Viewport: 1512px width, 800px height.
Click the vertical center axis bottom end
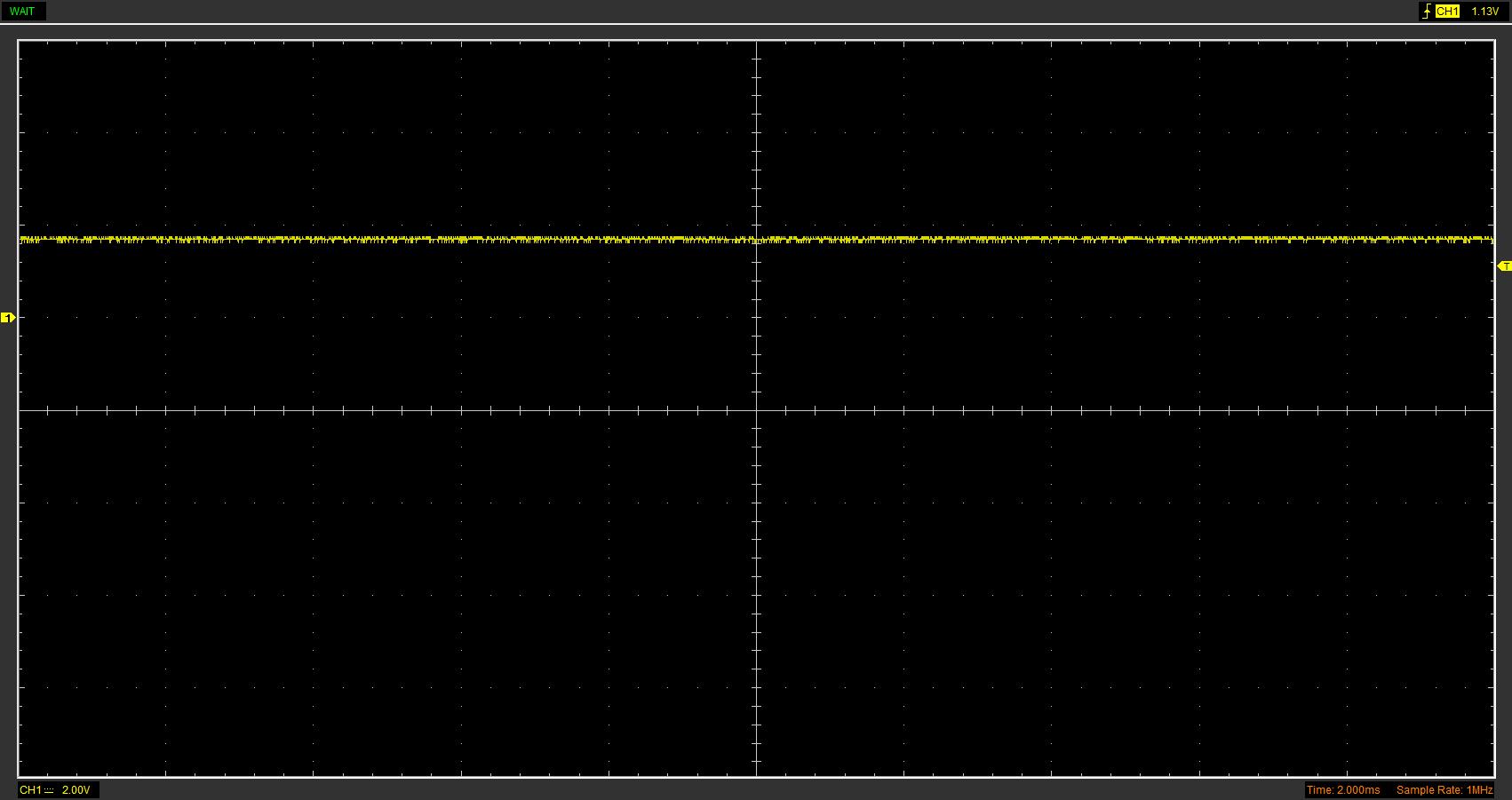(756, 772)
